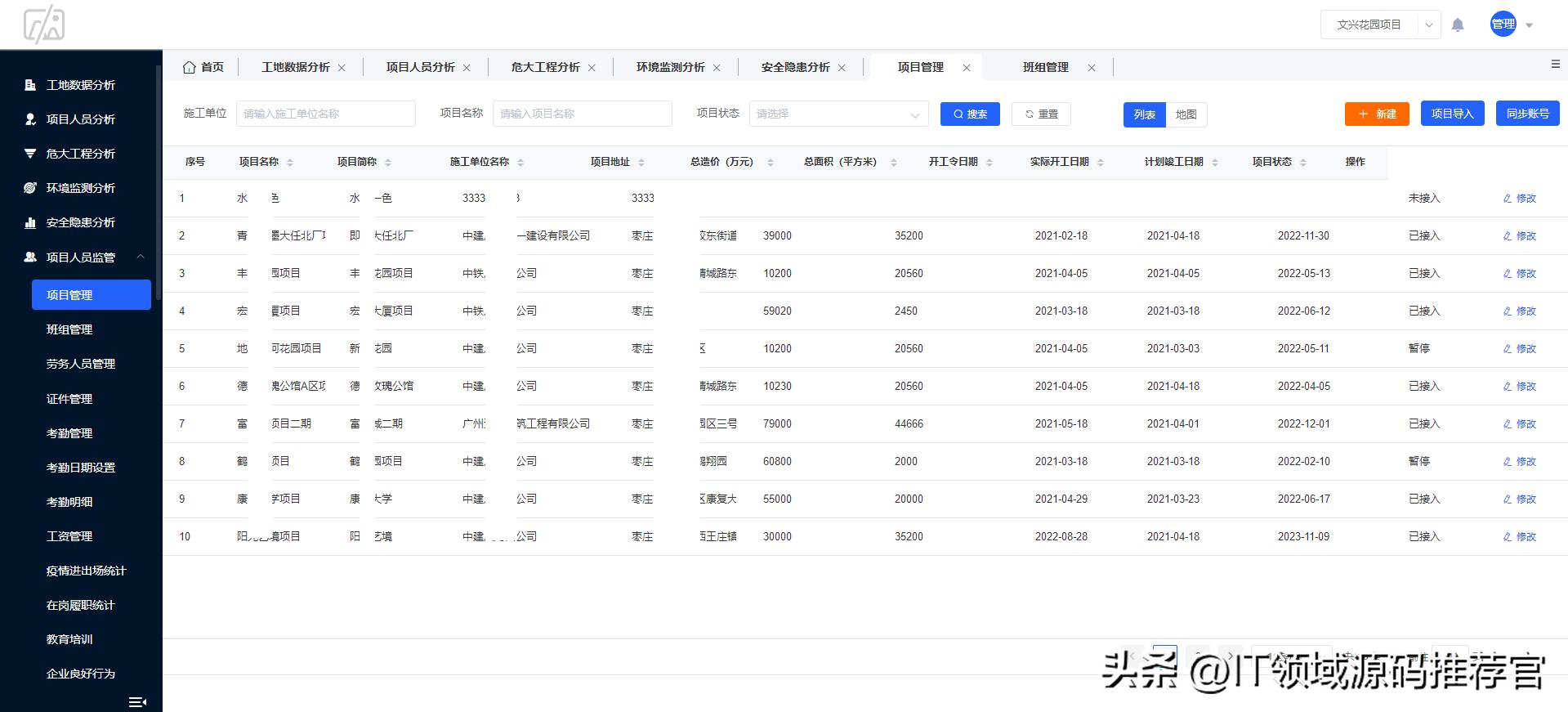The height and width of the screenshot is (712, 1568).
Task: Click 修改 edit link in row 1
Action: 1520,198
